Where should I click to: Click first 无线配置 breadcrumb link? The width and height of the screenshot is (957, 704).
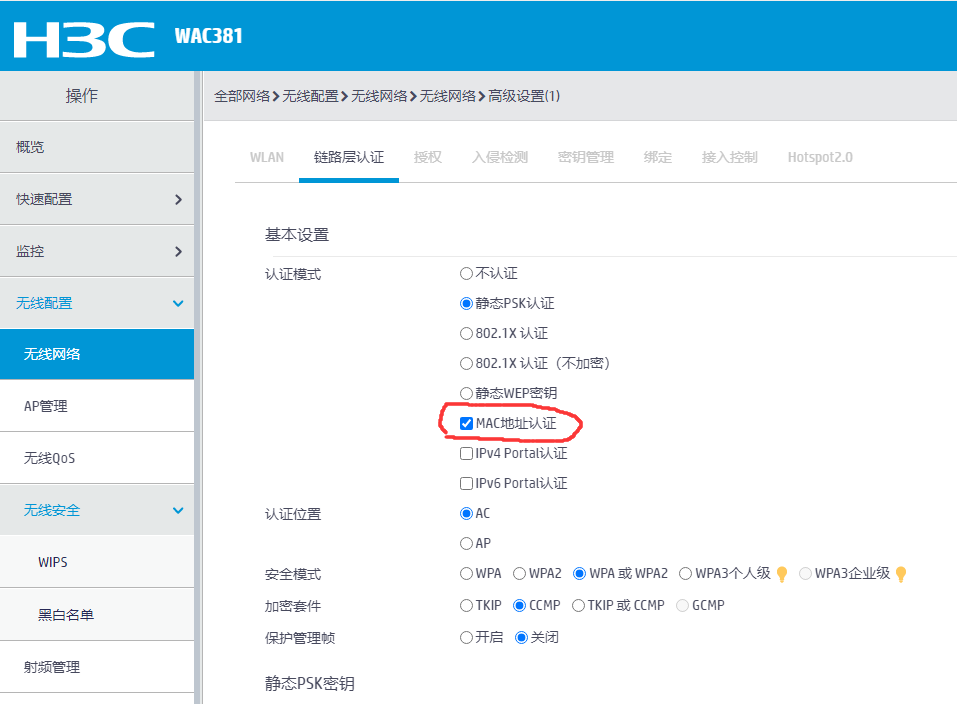click(311, 96)
